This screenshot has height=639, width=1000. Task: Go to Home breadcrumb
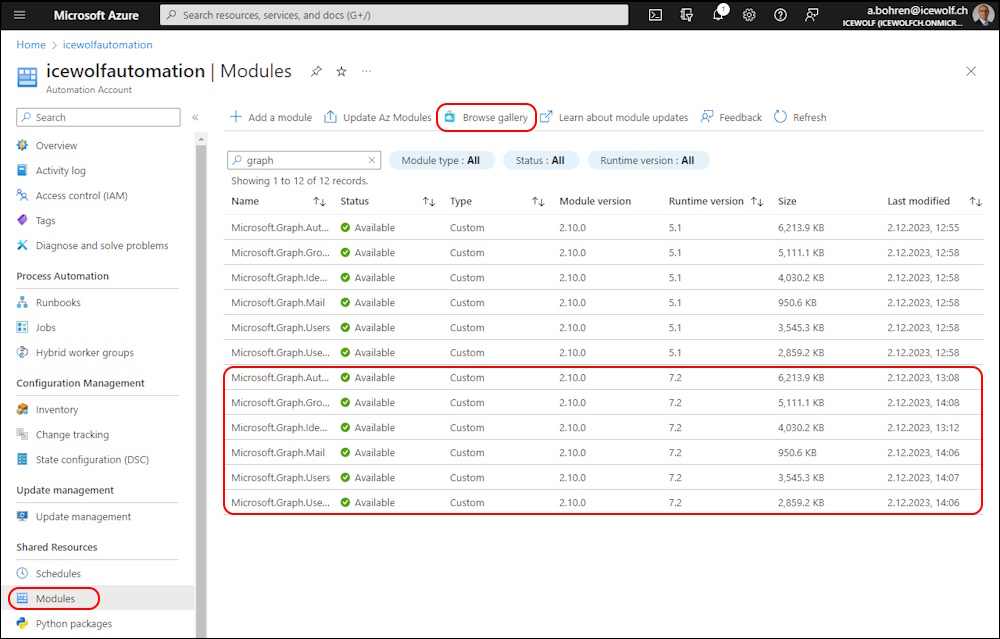click(31, 45)
